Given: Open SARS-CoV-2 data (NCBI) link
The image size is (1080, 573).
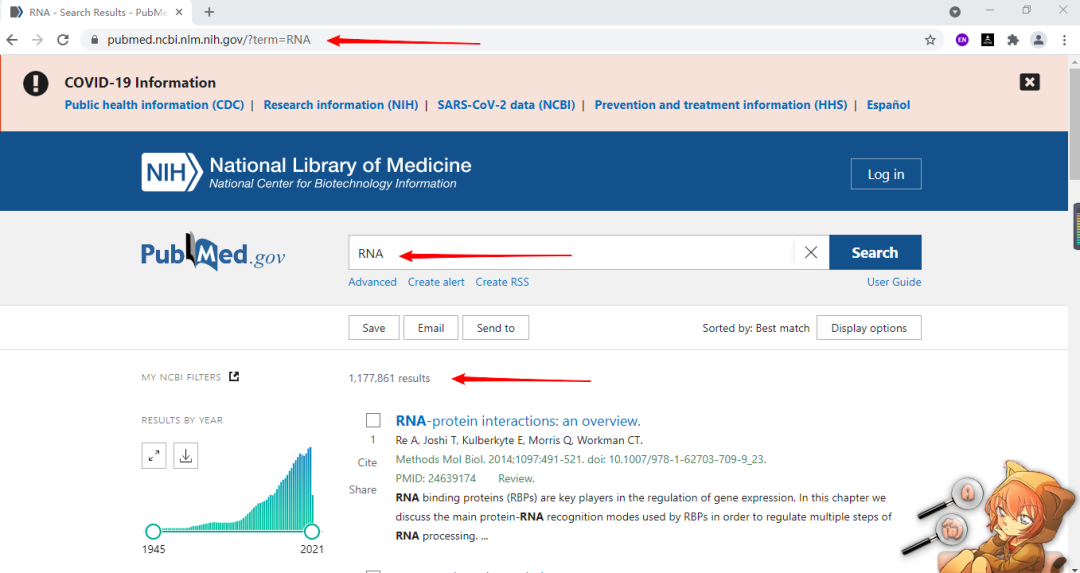Looking at the screenshot, I should pos(506,105).
